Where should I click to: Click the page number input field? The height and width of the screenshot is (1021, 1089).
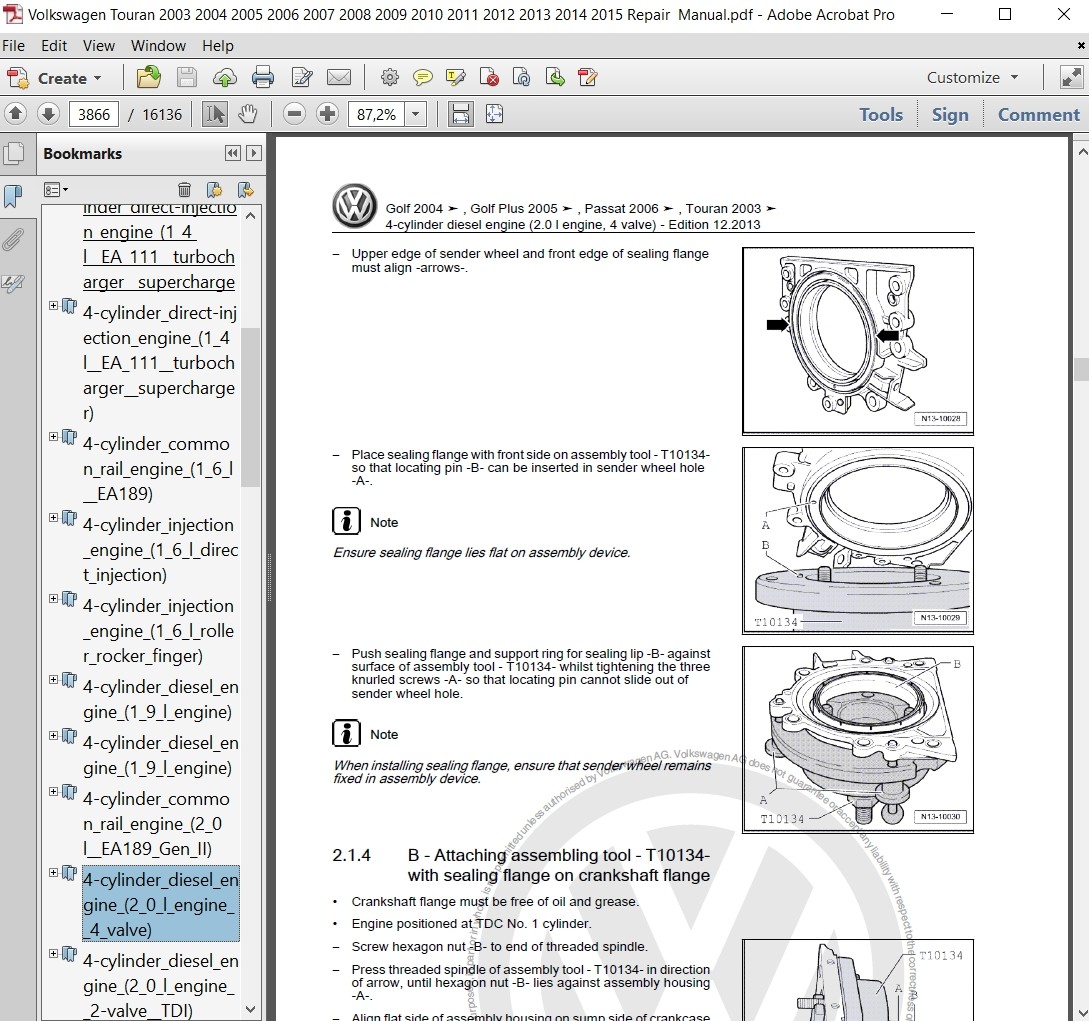94,114
